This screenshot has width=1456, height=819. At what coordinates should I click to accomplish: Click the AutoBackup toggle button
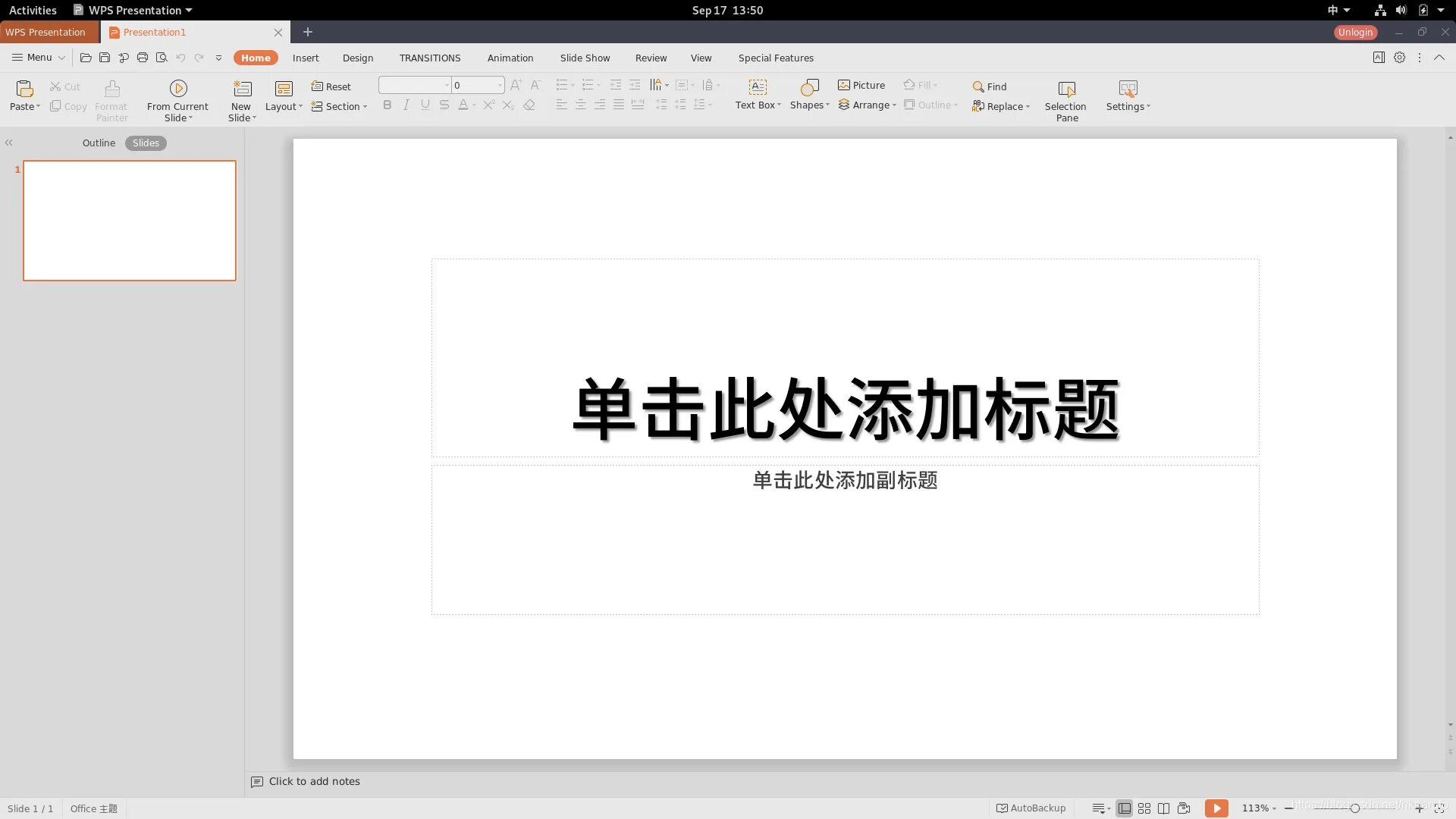tap(1030, 808)
